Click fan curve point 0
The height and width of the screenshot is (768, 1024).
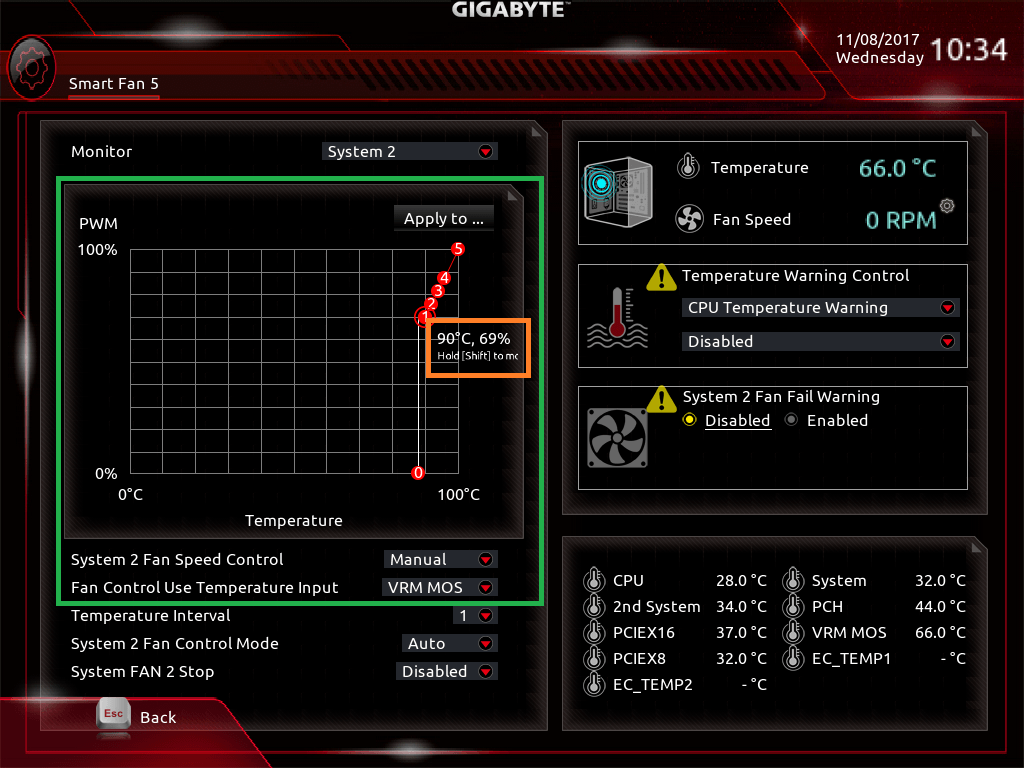(x=418, y=473)
